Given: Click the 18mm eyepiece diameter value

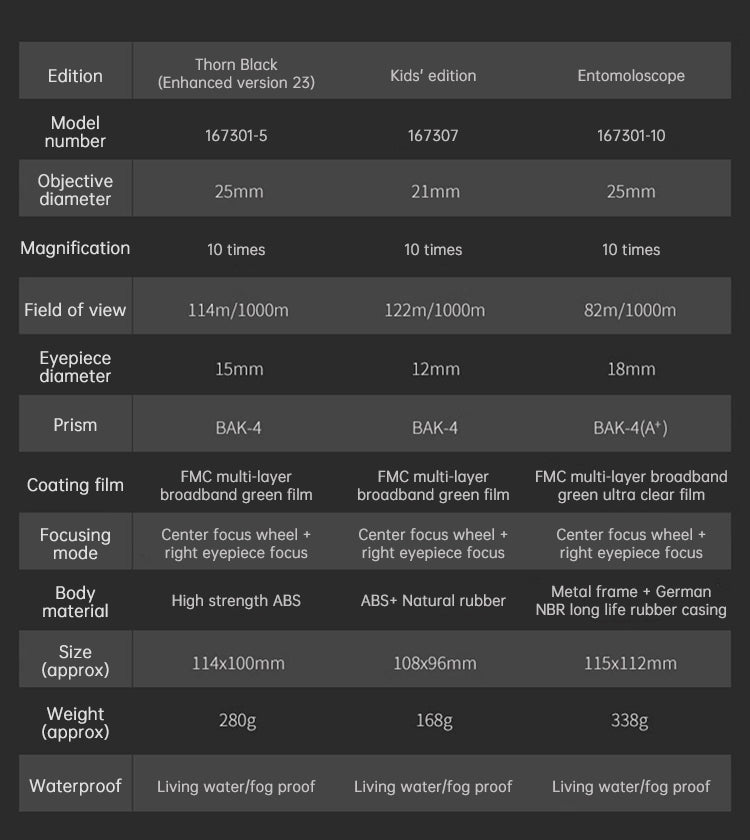Looking at the screenshot, I should [x=631, y=369].
